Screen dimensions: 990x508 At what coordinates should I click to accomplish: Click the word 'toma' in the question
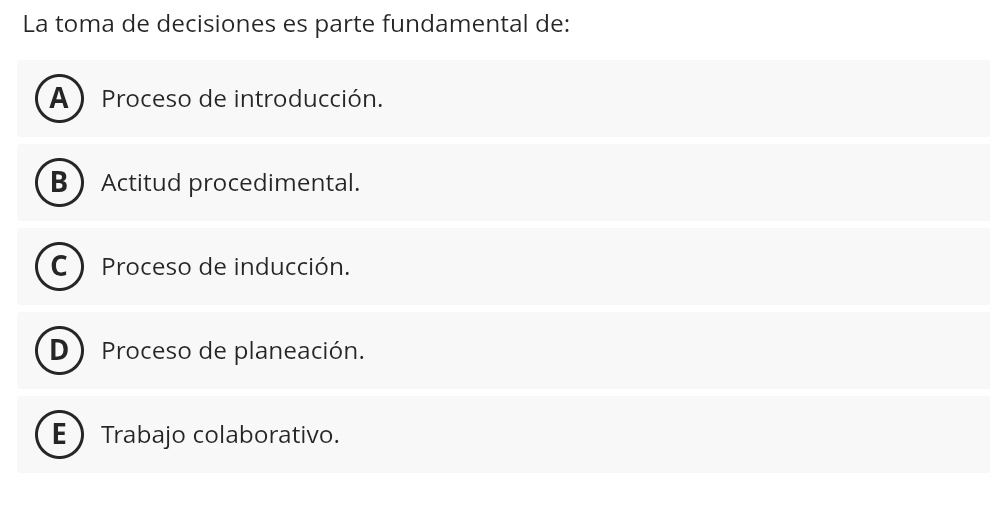click(x=85, y=24)
